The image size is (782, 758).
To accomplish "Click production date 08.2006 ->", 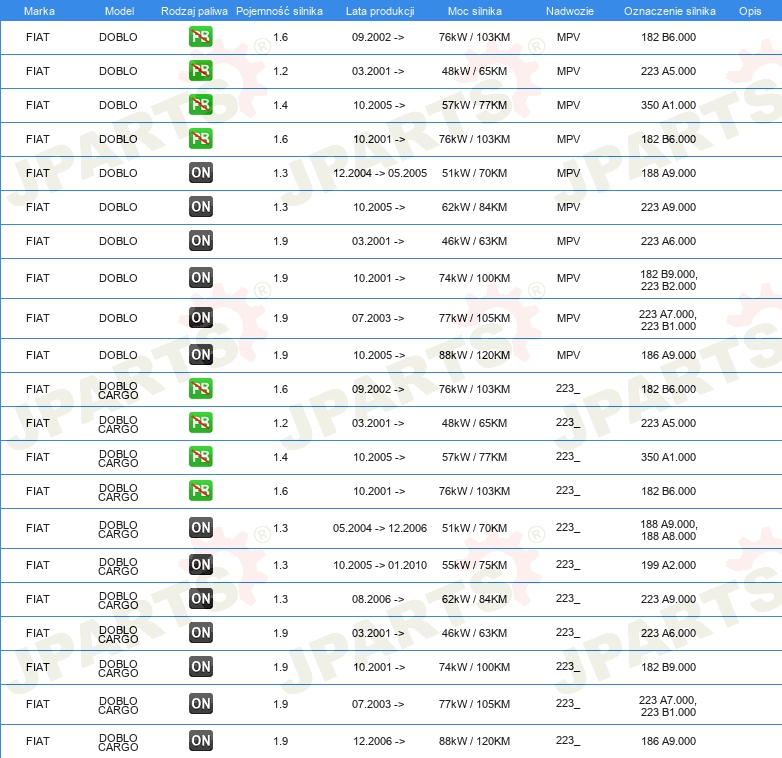I will coord(378,599).
